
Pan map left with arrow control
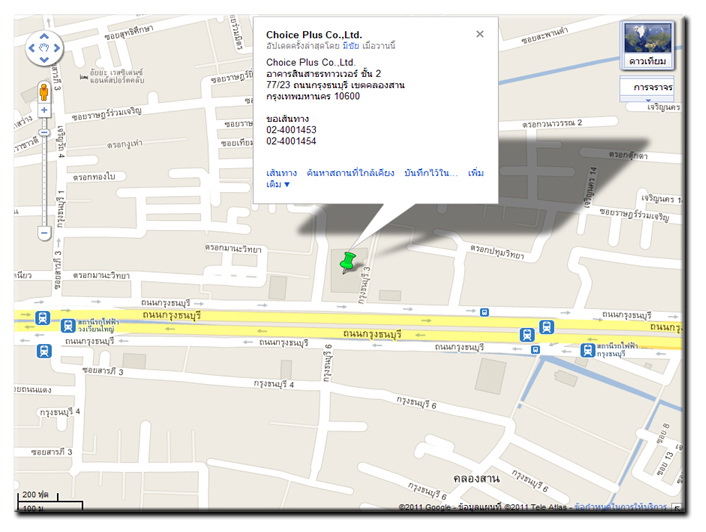coord(32,48)
